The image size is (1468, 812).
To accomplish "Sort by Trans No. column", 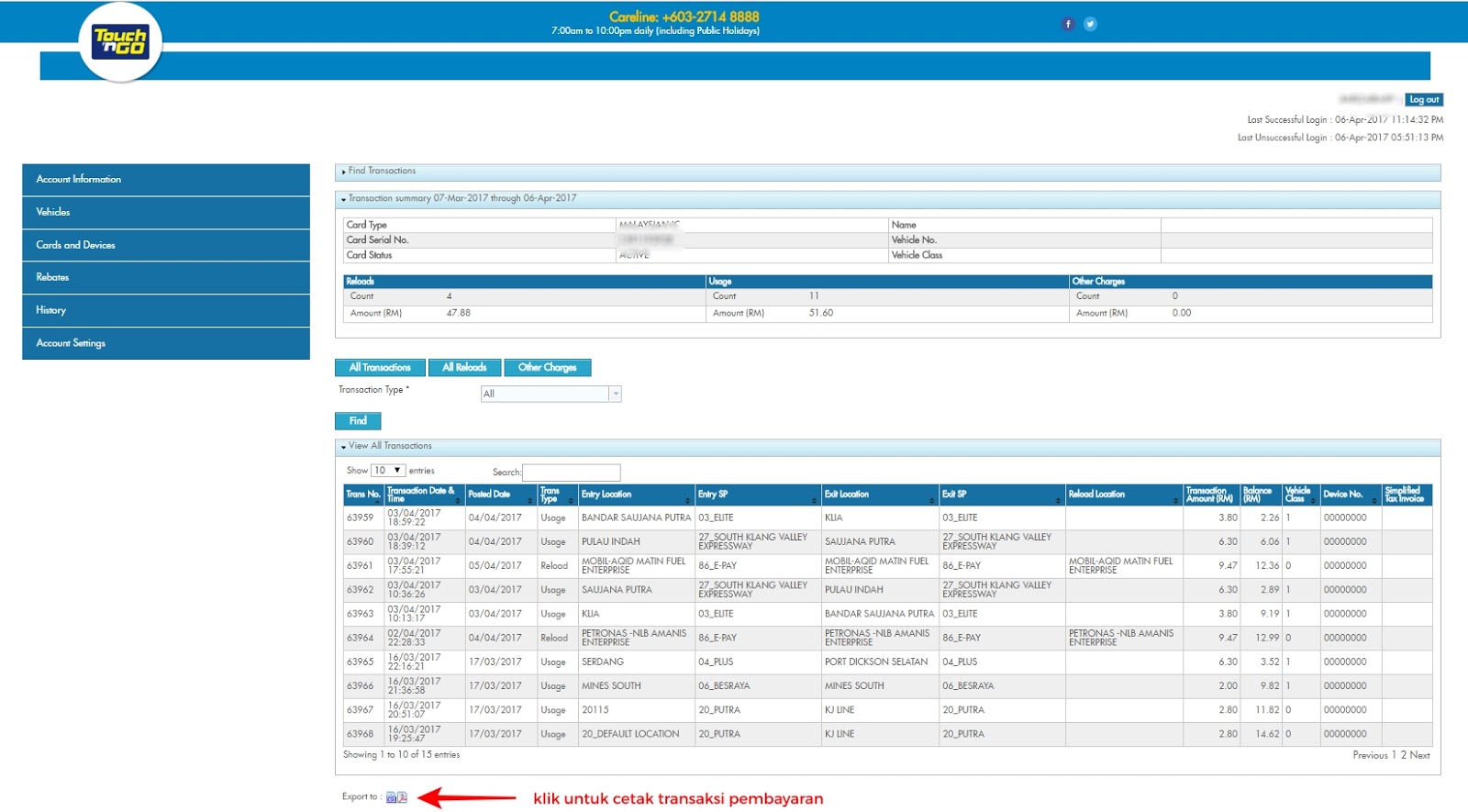I will pyautogui.click(x=363, y=495).
